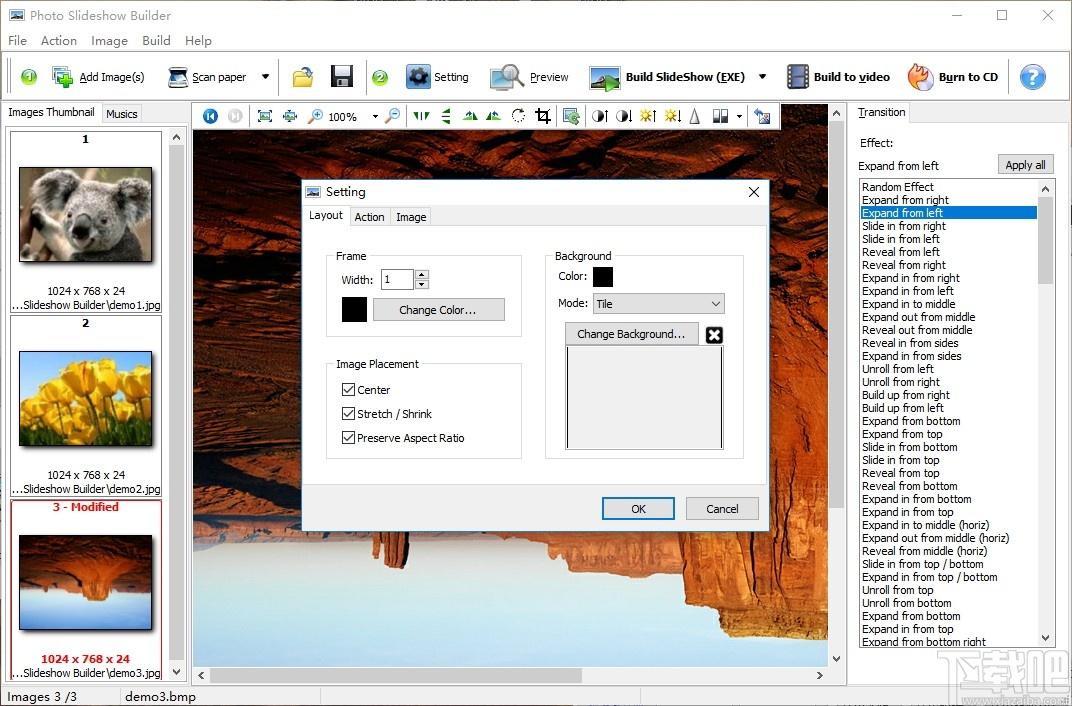
Task: Select the koala thumbnail demo1.jpg
Action: click(85, 215)
